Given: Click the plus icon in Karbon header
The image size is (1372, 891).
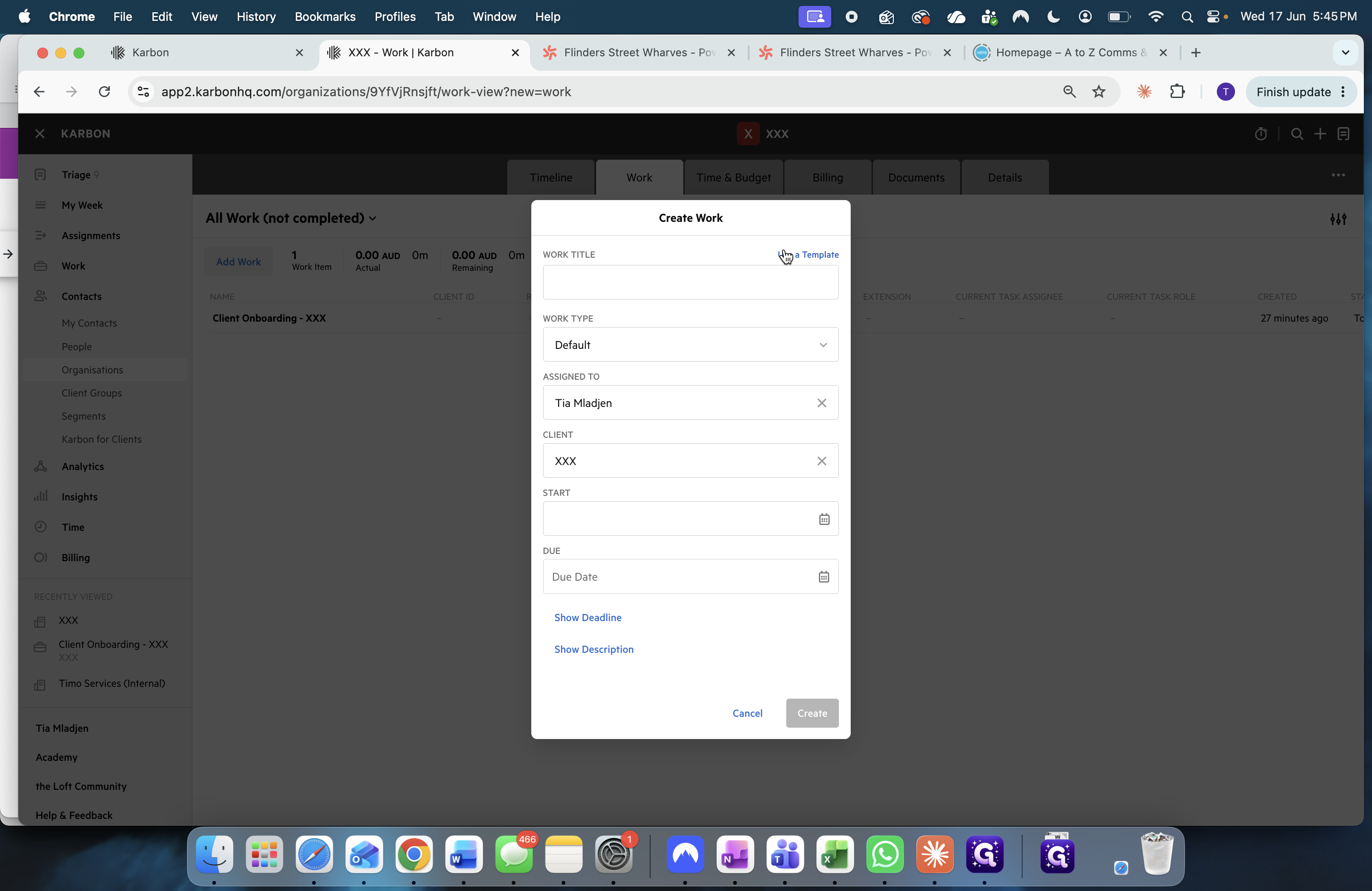Looking at the screenshot, I should point(1320,134).
